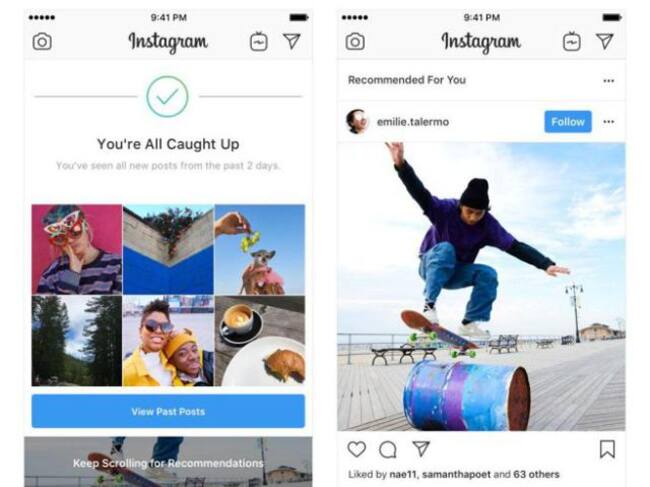Save the post with the bookmark icon
650x487 pixels.
point(607,449)
